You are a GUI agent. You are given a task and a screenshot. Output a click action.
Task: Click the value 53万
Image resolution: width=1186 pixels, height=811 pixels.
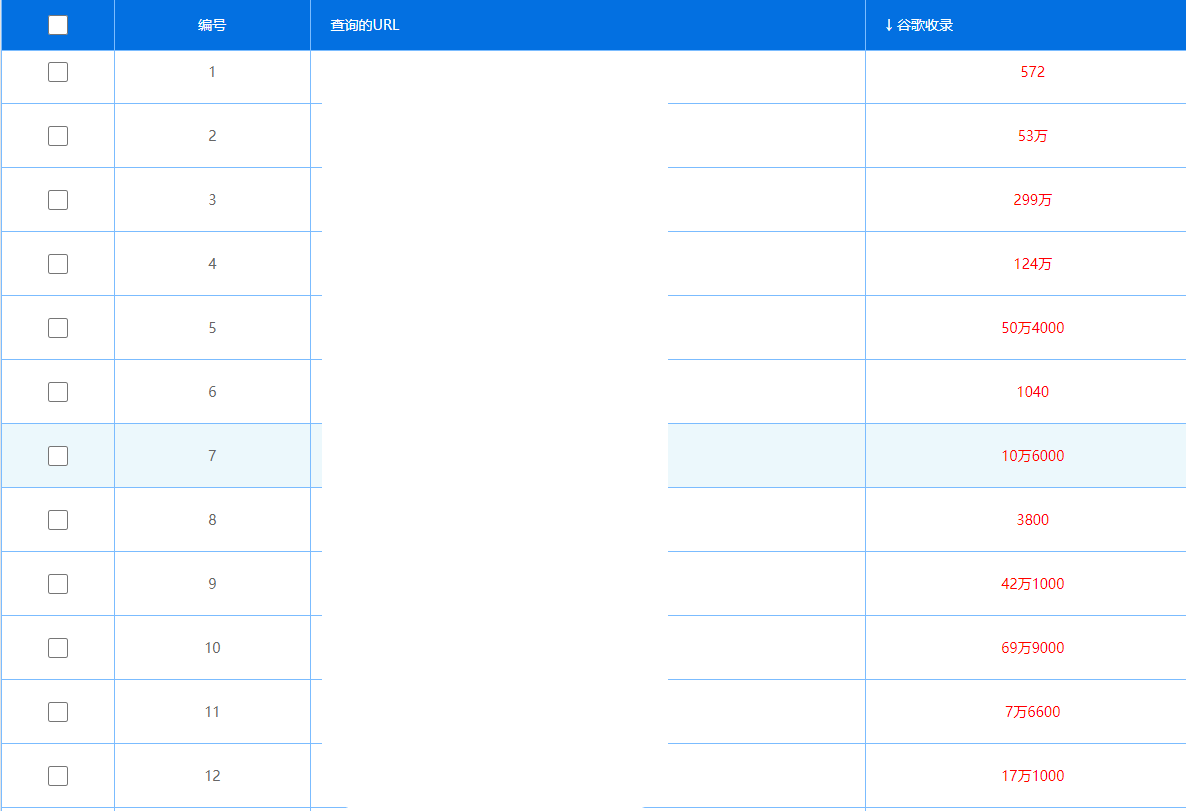pos(1032,135)
